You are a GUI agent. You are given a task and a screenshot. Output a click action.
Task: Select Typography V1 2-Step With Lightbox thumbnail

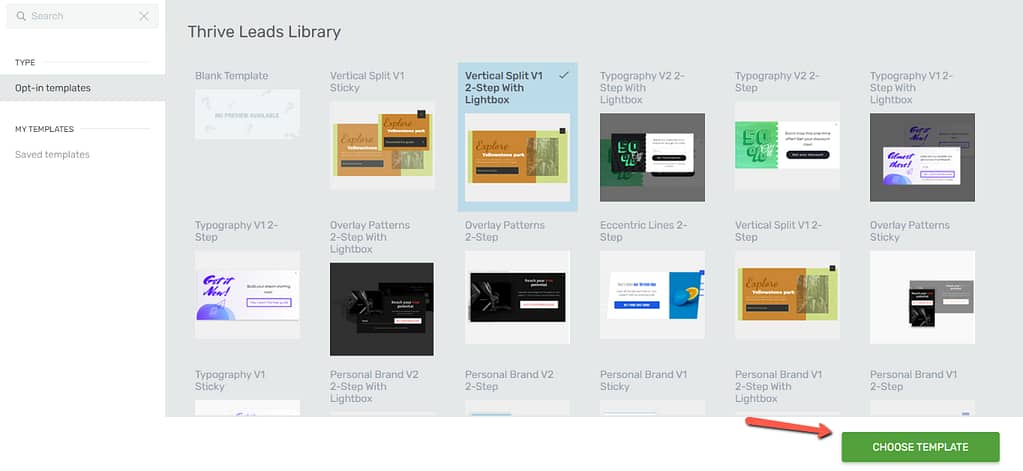923,157
